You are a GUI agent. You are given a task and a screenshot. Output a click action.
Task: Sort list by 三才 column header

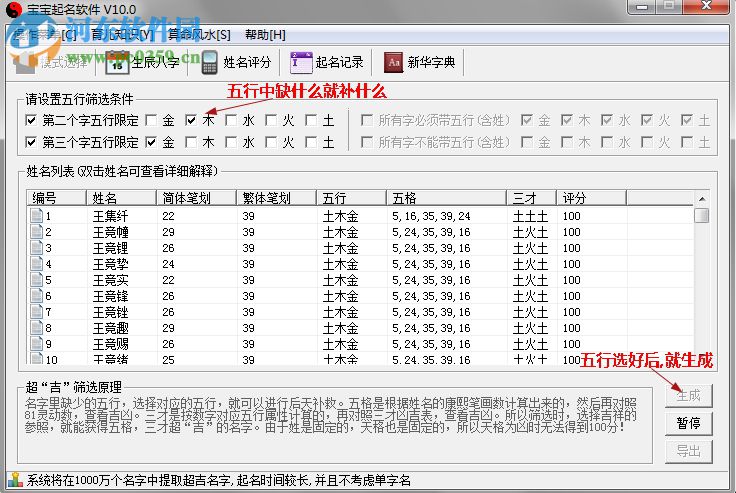pos(531,198)
